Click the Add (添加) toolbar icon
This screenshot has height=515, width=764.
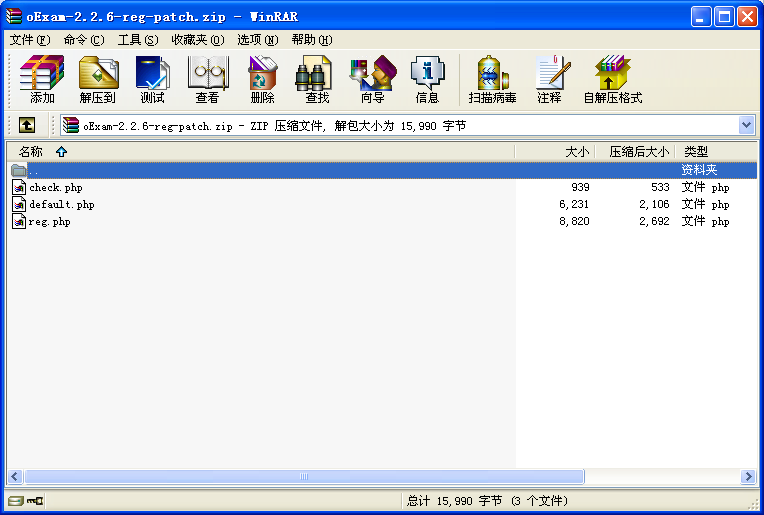tap(42, 79)
